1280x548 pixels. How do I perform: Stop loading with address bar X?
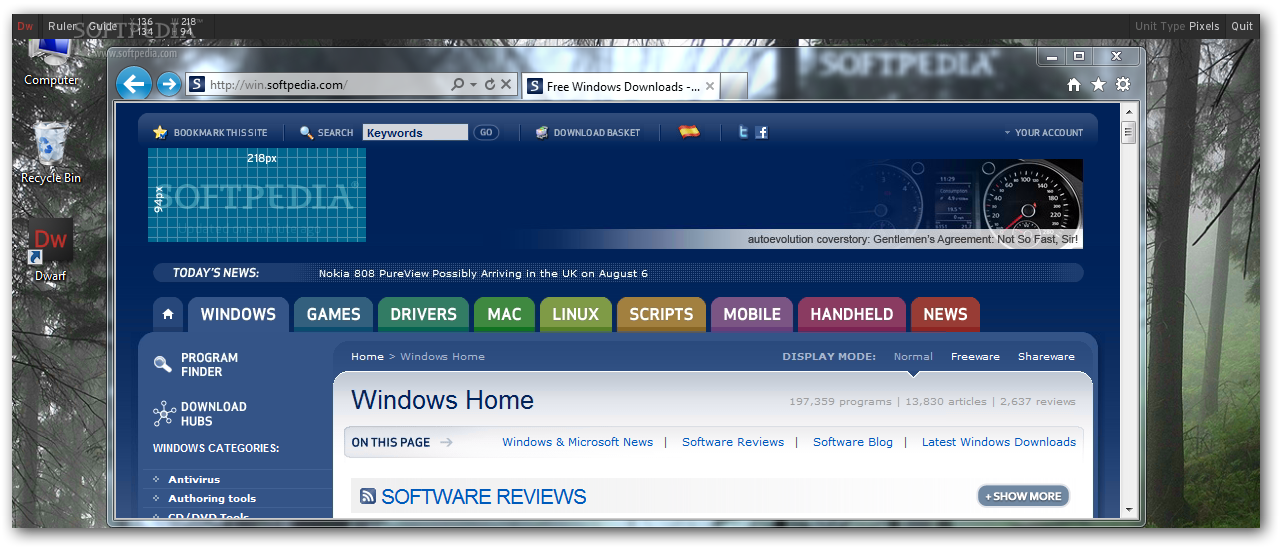(x=506, y=85)
